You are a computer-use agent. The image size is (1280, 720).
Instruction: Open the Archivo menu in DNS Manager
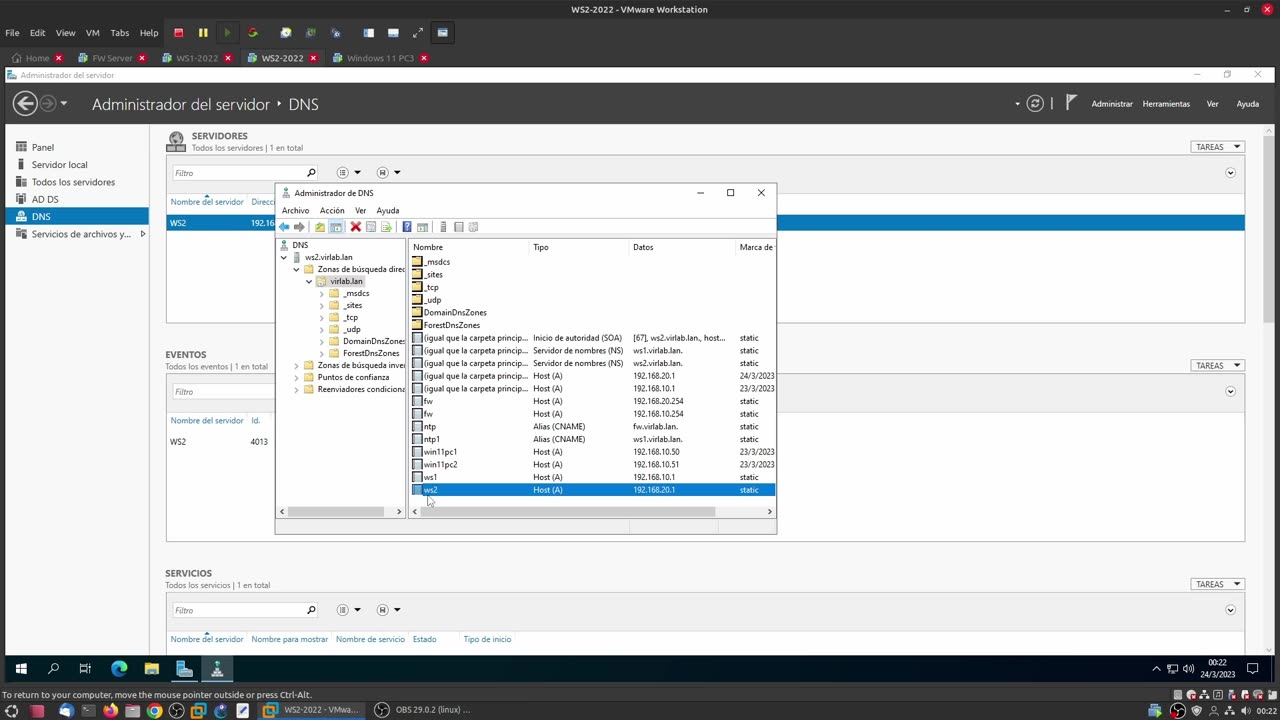295,210
